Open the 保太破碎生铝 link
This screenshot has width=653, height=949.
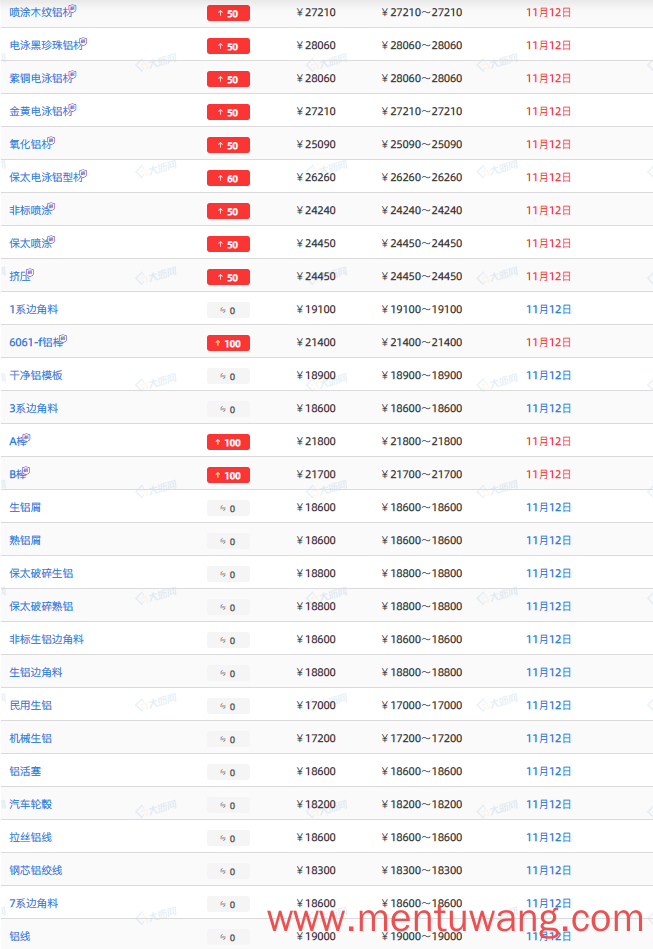tap(41, 573)
